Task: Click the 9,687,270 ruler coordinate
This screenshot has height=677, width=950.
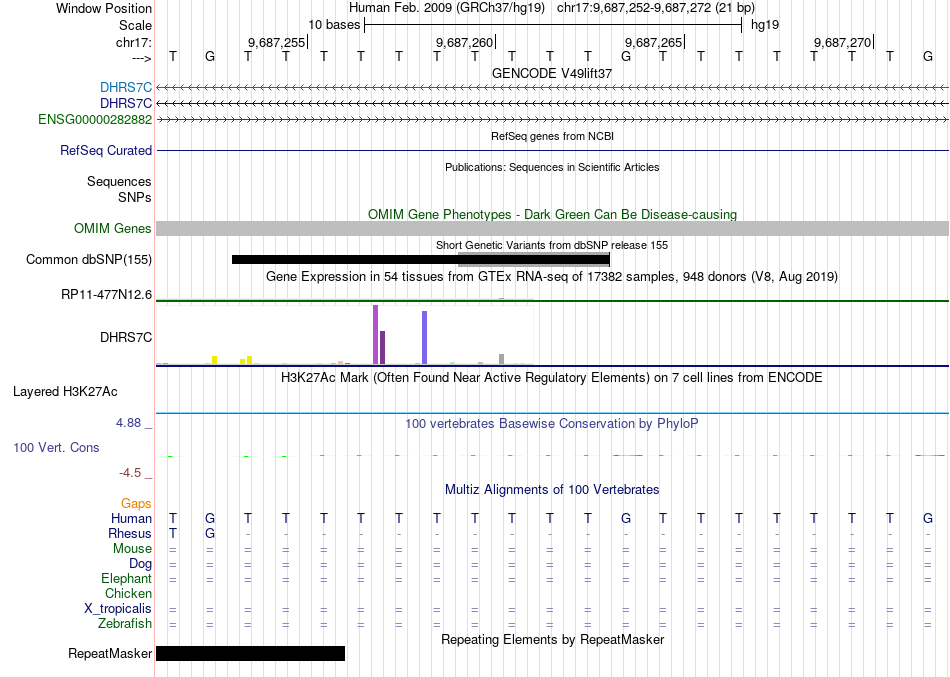Action: pos(842,42)
